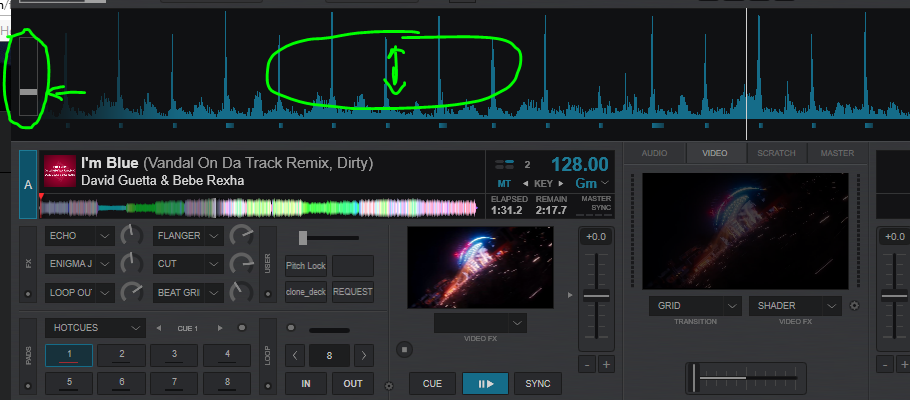
Task: Go to previous hotcue before CUE 1
Action: point(159,328)
